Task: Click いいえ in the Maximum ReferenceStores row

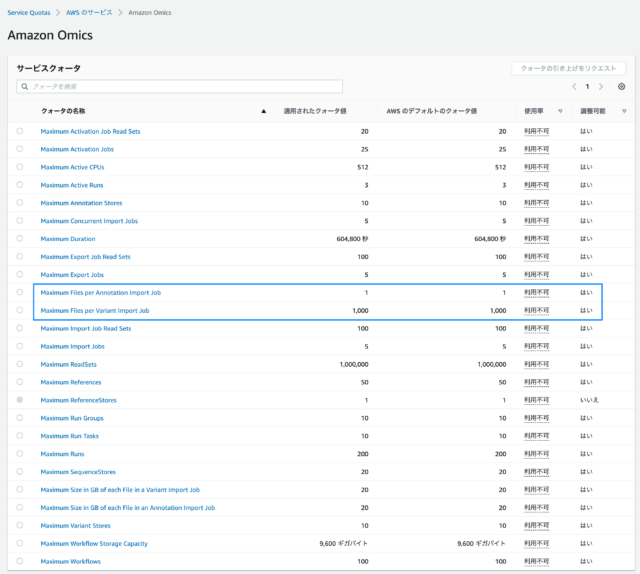Action: tap(589, 400)
